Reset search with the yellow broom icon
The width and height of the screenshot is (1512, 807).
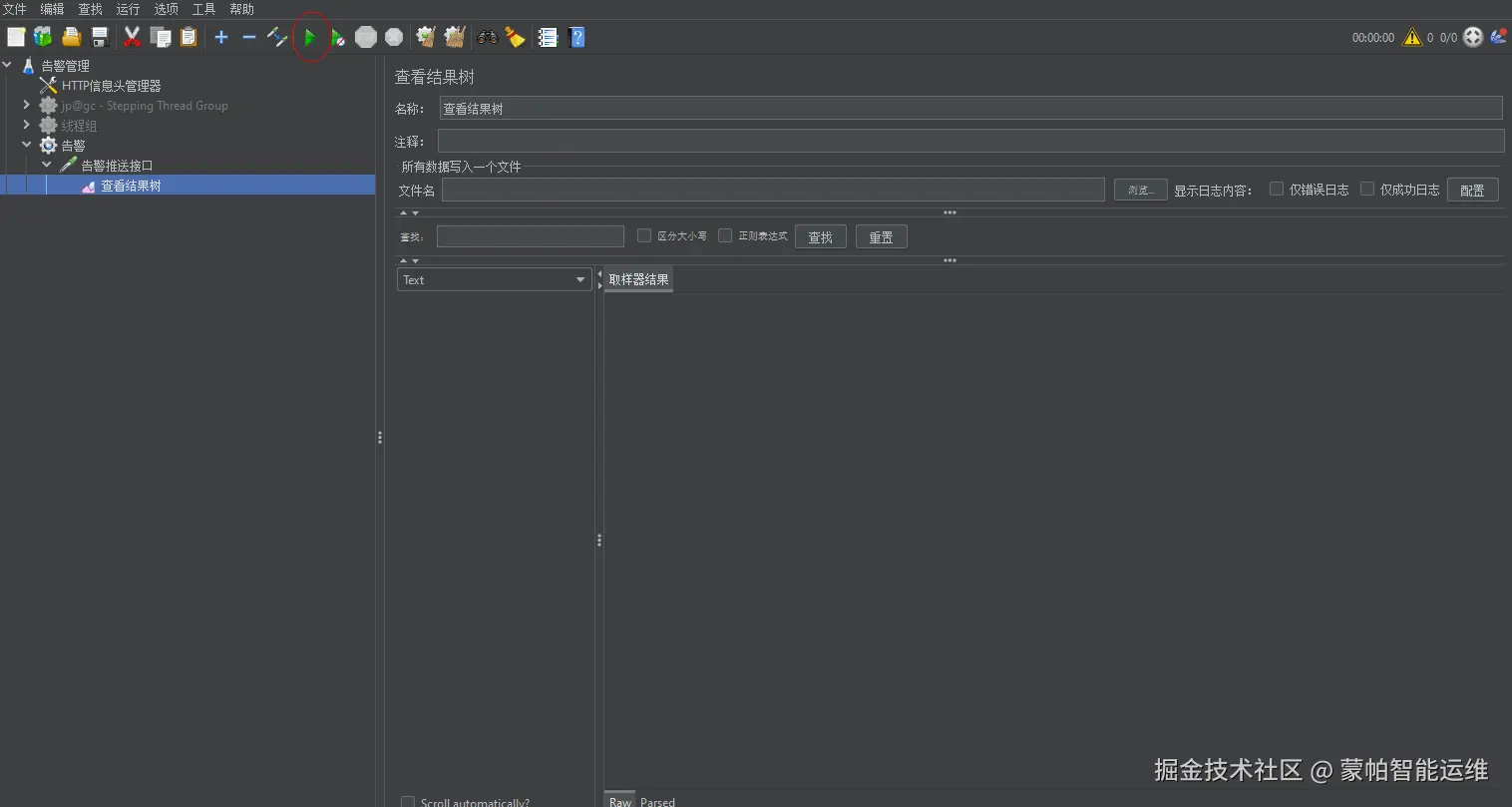(515, 37)
